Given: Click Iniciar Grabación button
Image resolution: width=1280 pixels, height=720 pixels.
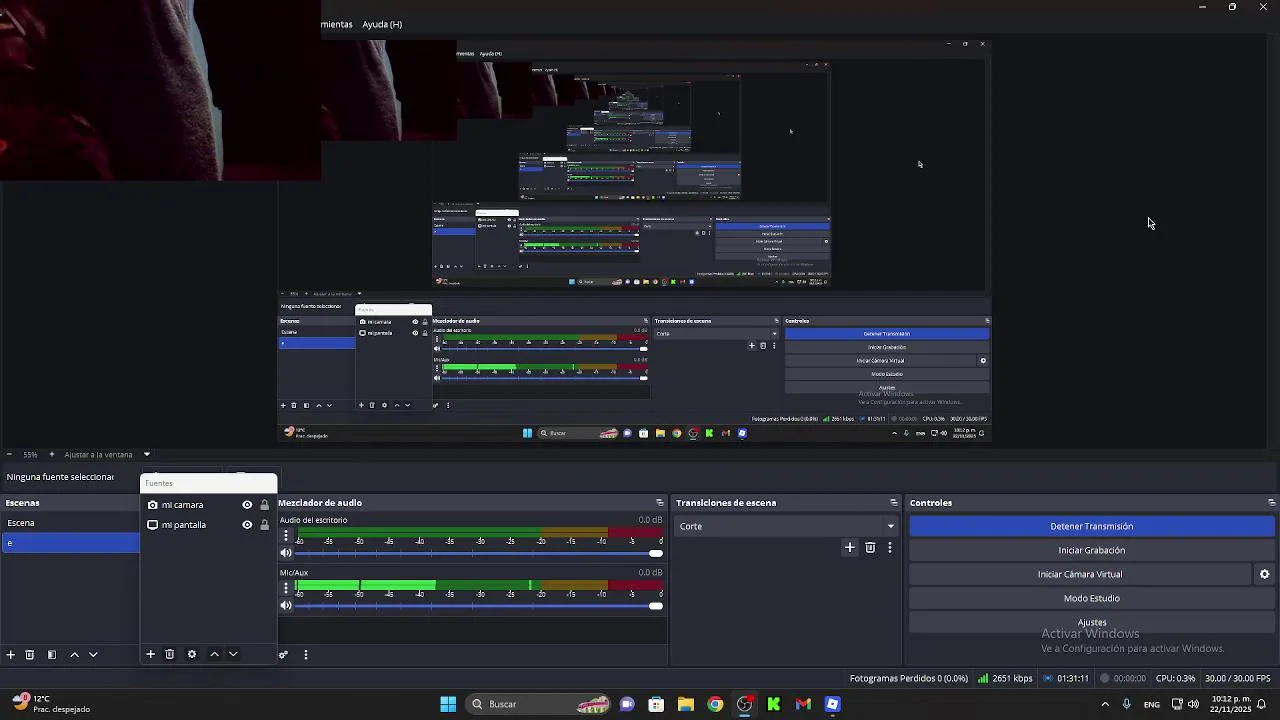Looking at the screenshot, I should click(x=1091, y=550).
